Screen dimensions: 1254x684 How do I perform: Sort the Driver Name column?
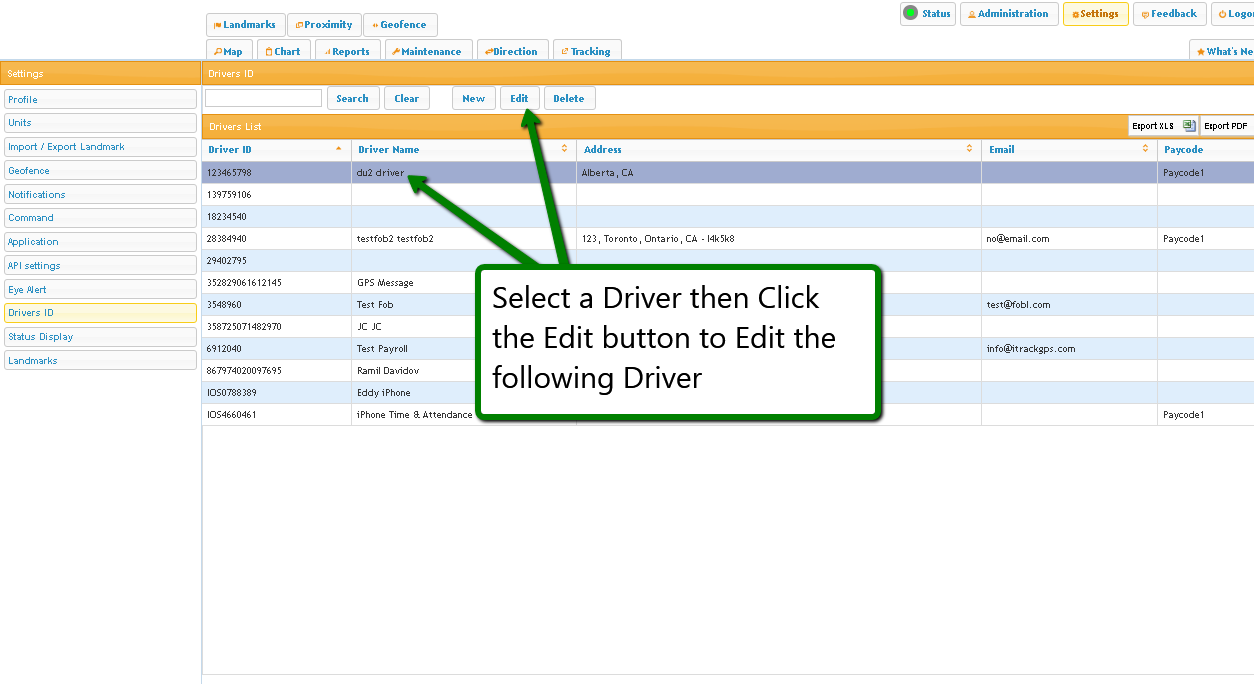pyautogui.click(x=564, y=149)
